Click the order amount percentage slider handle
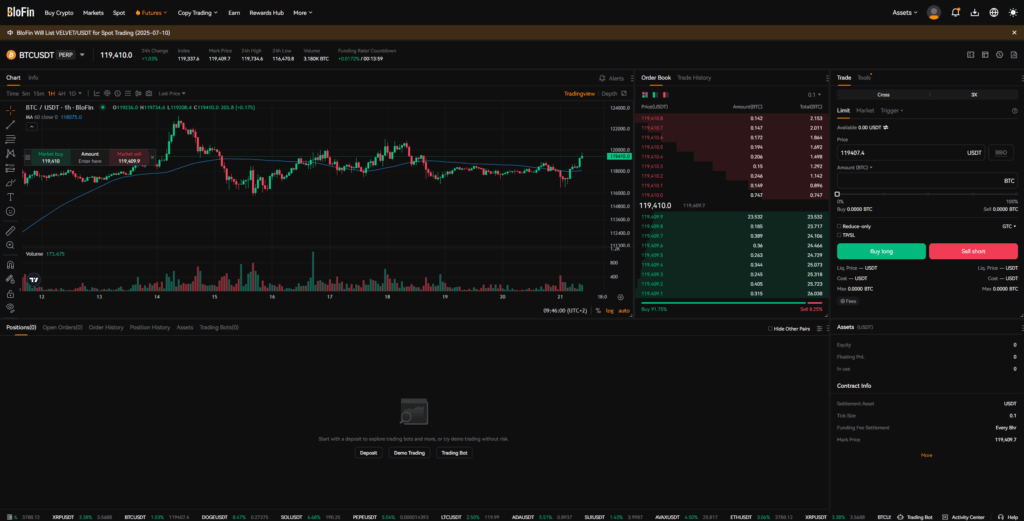The height and width of the screenshot is (521, 1024). tap(837, 194)
